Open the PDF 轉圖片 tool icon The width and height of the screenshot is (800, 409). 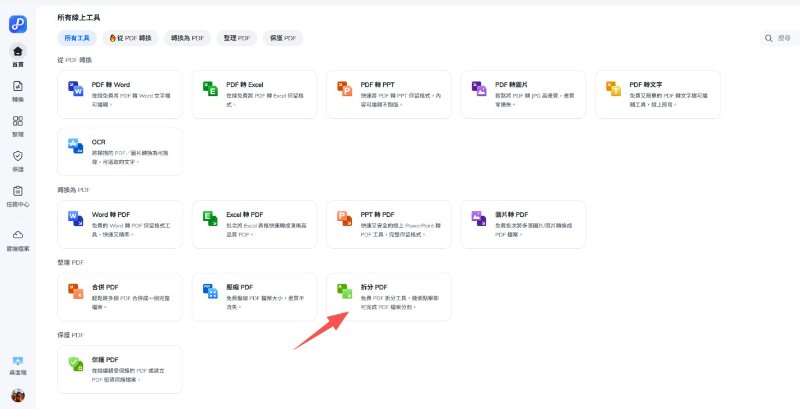point(479,89)
